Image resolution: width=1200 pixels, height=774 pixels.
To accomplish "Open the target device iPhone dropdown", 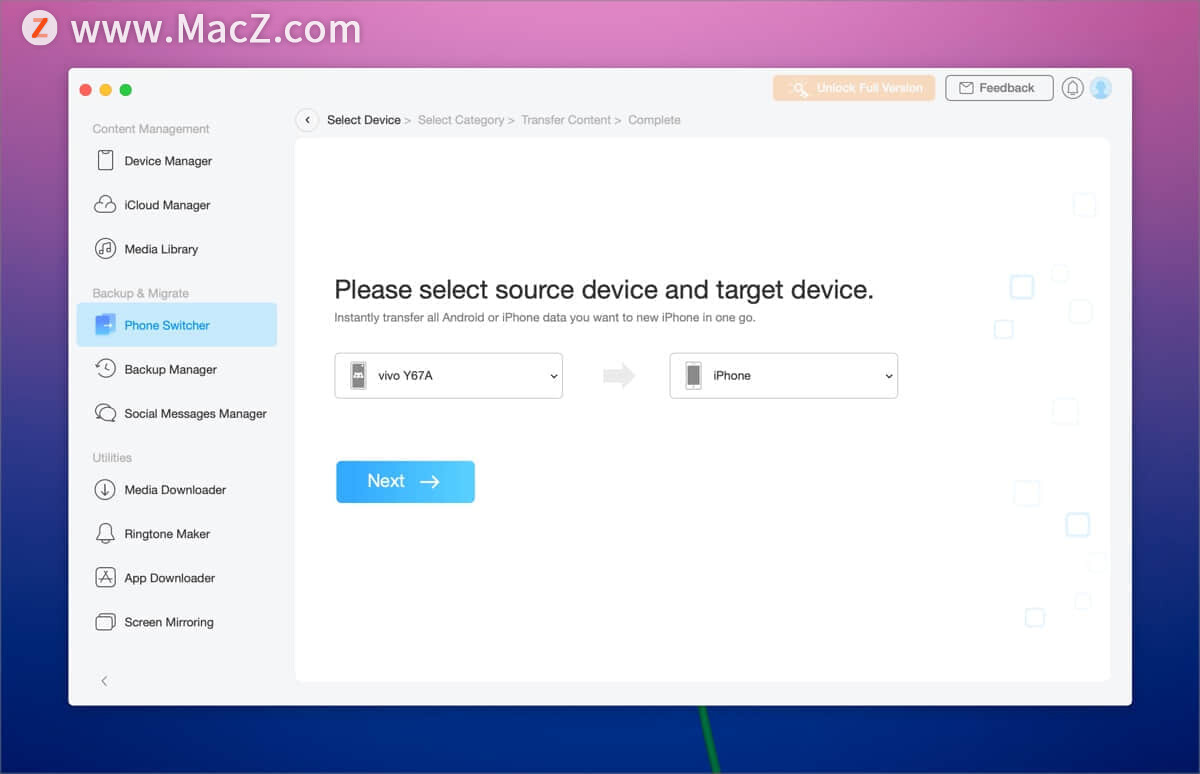I will 783,376.
